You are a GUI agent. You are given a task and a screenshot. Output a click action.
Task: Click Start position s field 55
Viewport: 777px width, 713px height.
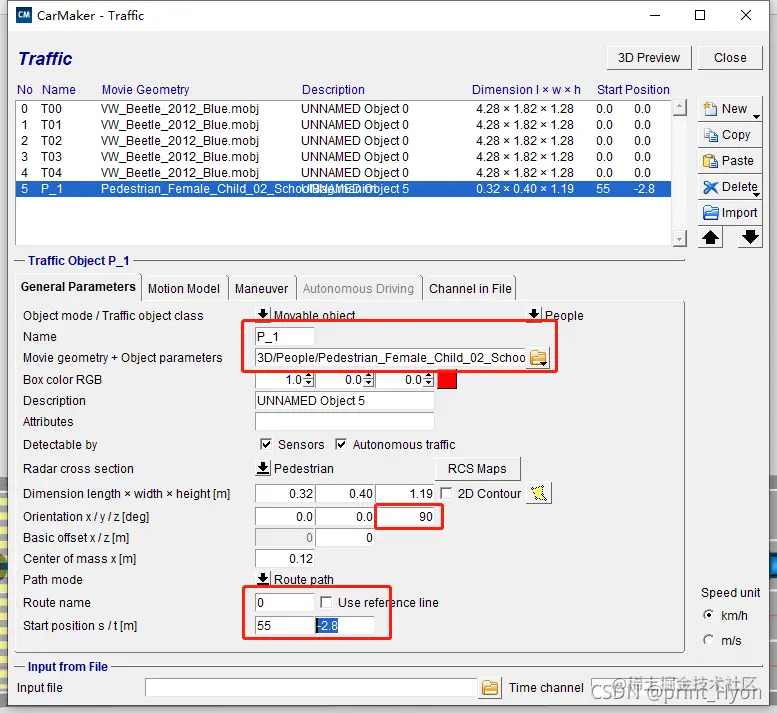click(285, 625)
